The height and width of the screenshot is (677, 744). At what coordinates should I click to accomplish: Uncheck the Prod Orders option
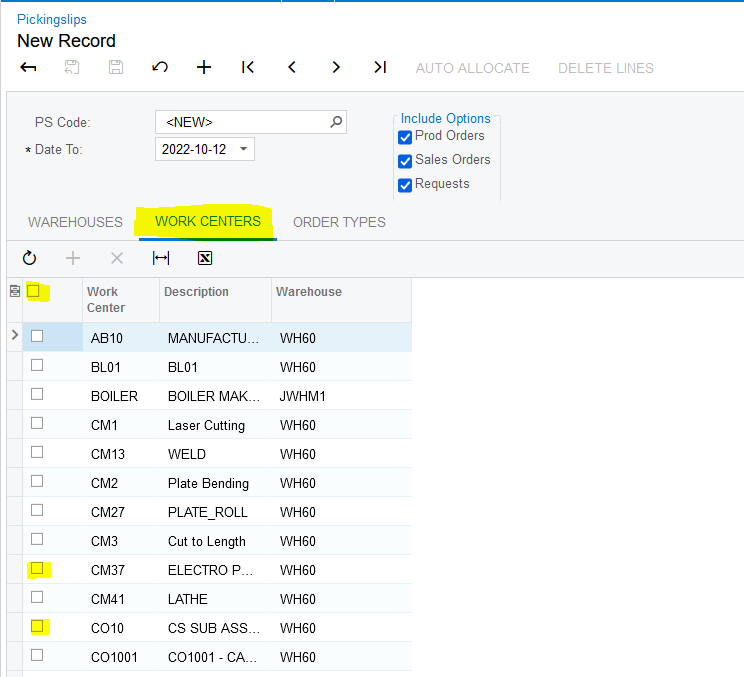coord(405,137)
